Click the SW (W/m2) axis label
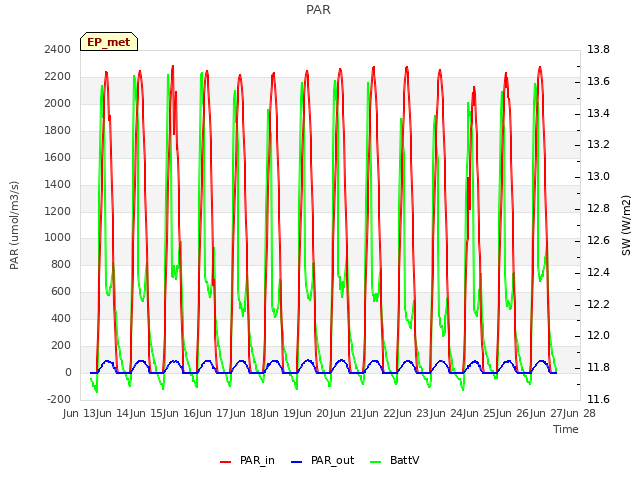The width and height of the screenshot is (640, 480). coord(626,225)
